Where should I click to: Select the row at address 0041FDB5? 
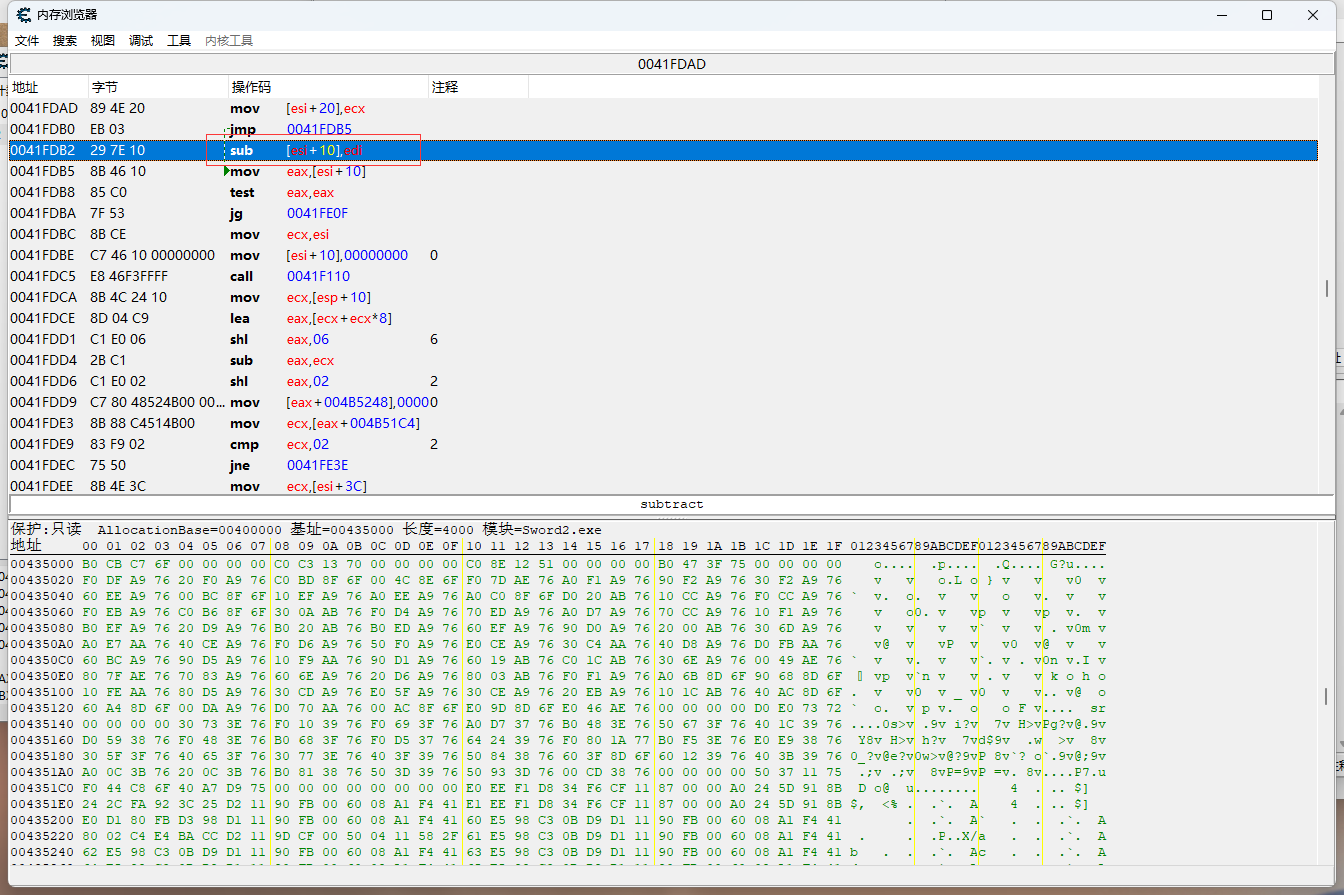[x=663, y=171]
